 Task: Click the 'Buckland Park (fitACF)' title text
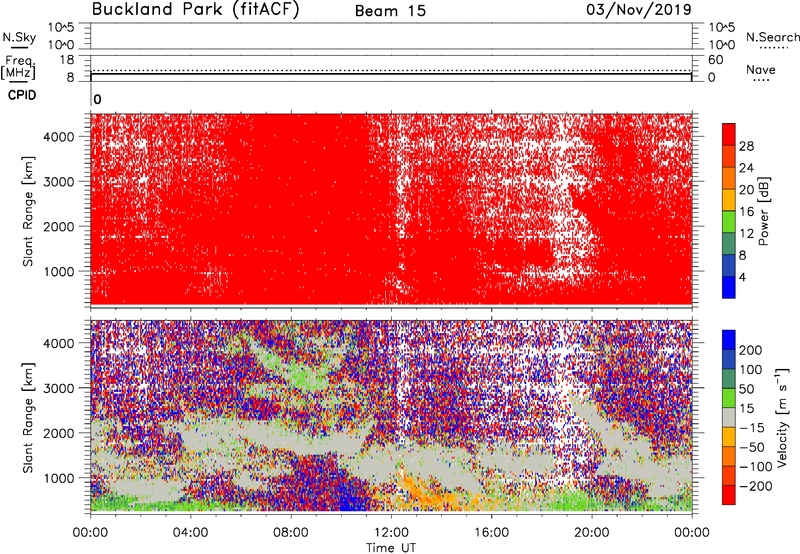click(x=195, y=9)
